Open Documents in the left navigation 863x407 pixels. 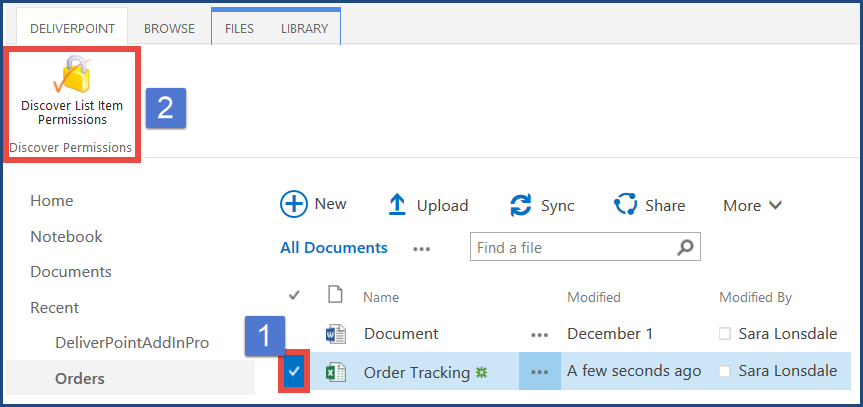pos(71,272)
